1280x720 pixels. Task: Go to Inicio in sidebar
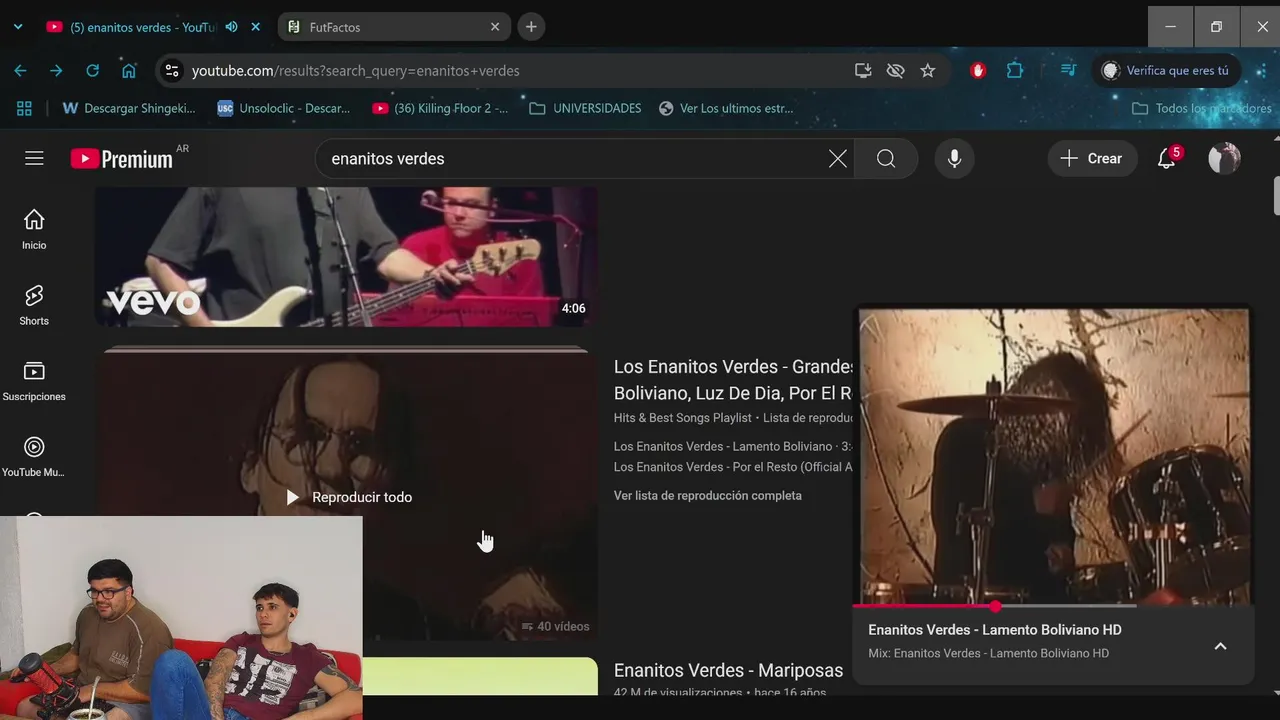(34, 229)
